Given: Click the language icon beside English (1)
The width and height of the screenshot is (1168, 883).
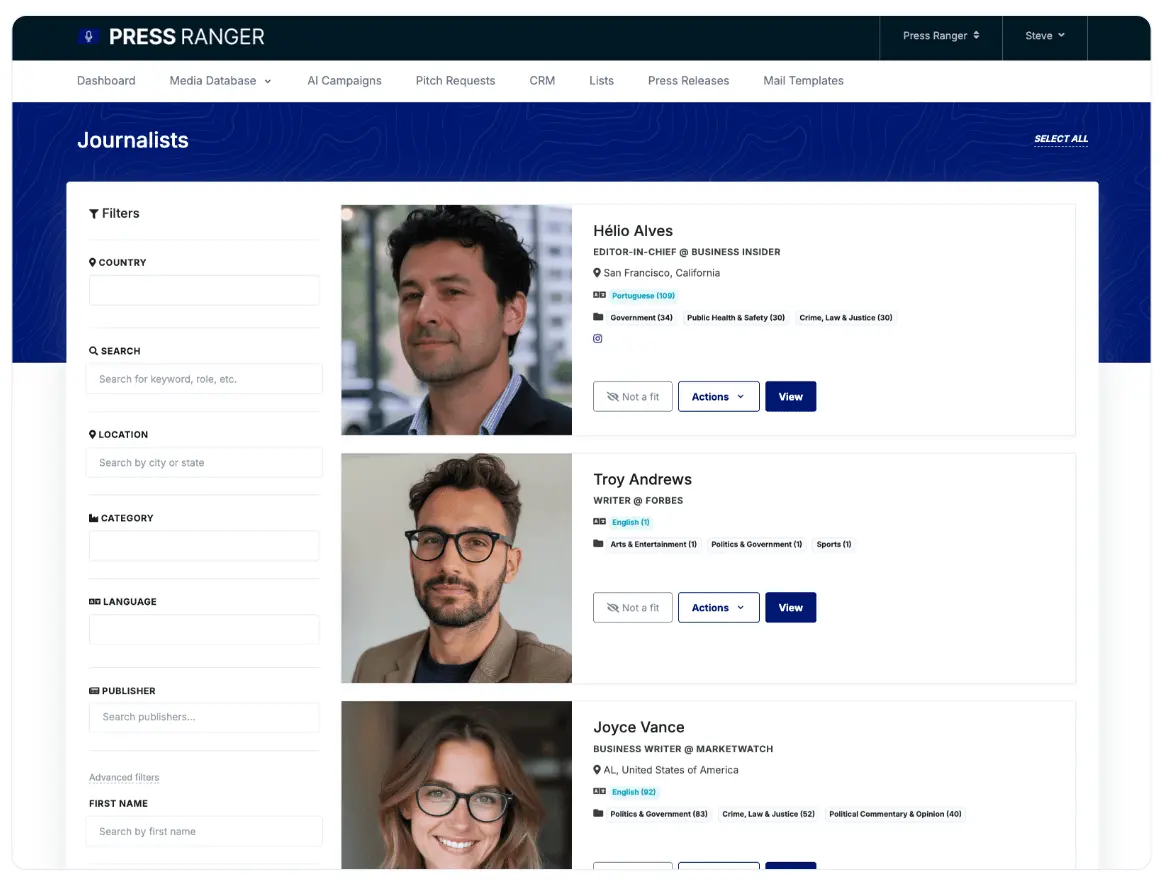Looking at the screenshot, I should (600, 522).
